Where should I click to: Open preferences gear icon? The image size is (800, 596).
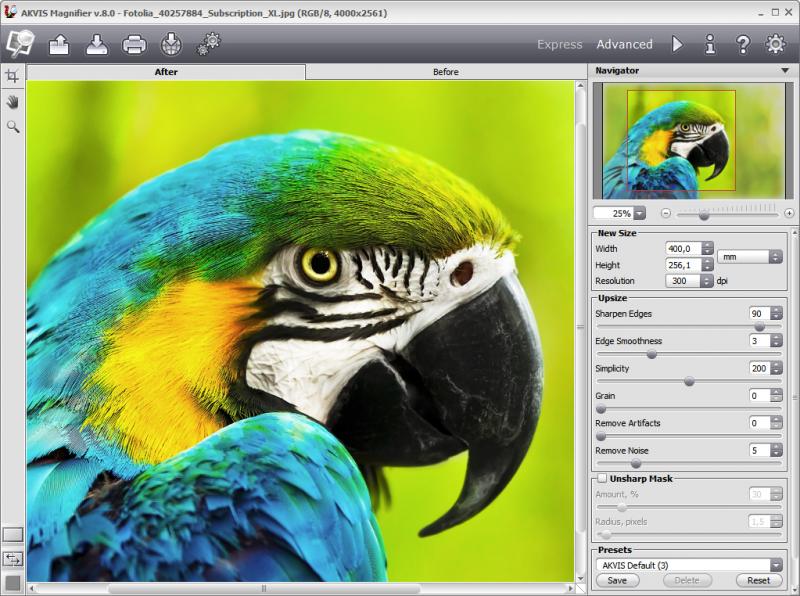point(775,44)
